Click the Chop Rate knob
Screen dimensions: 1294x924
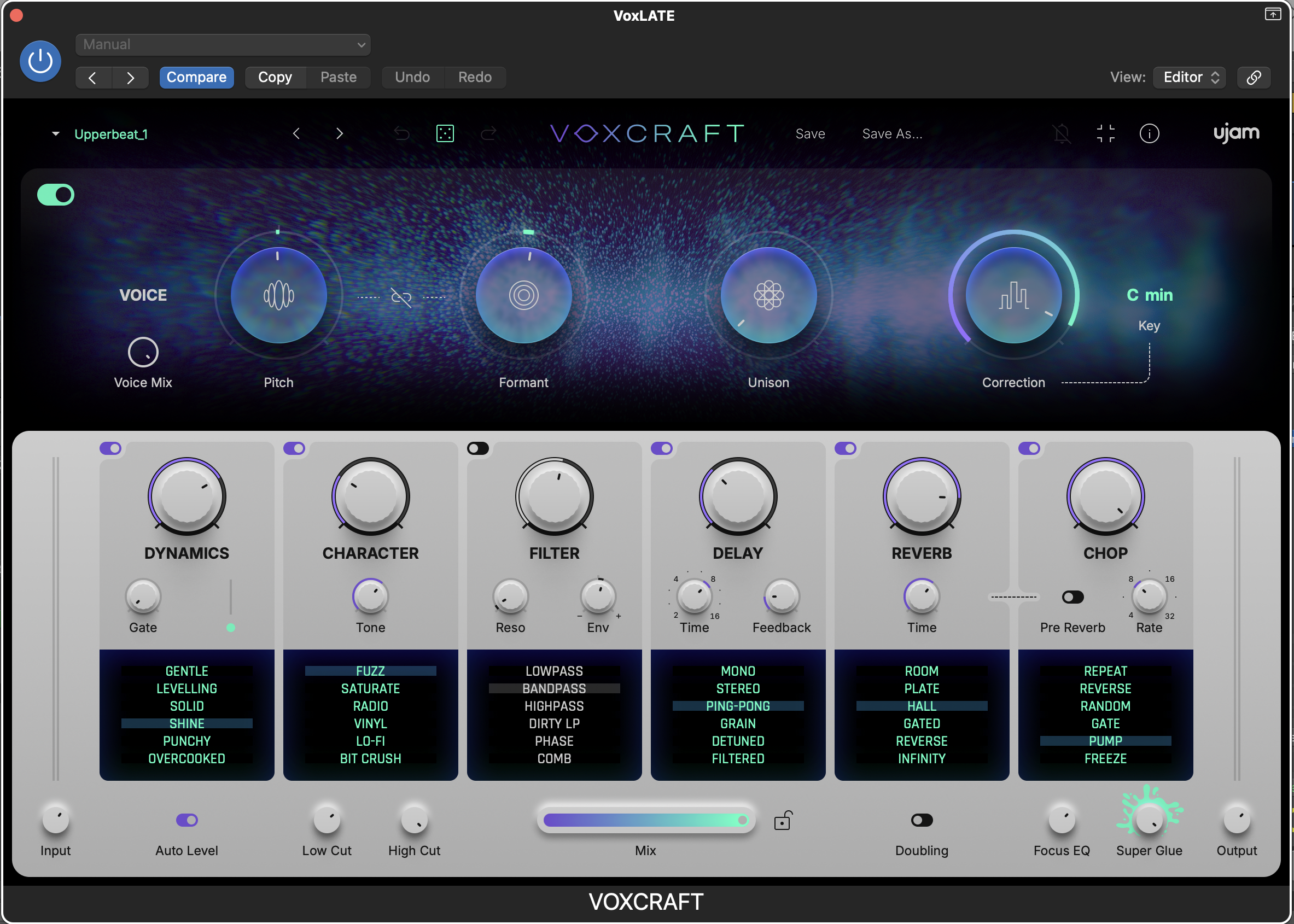coord(1149,597)
